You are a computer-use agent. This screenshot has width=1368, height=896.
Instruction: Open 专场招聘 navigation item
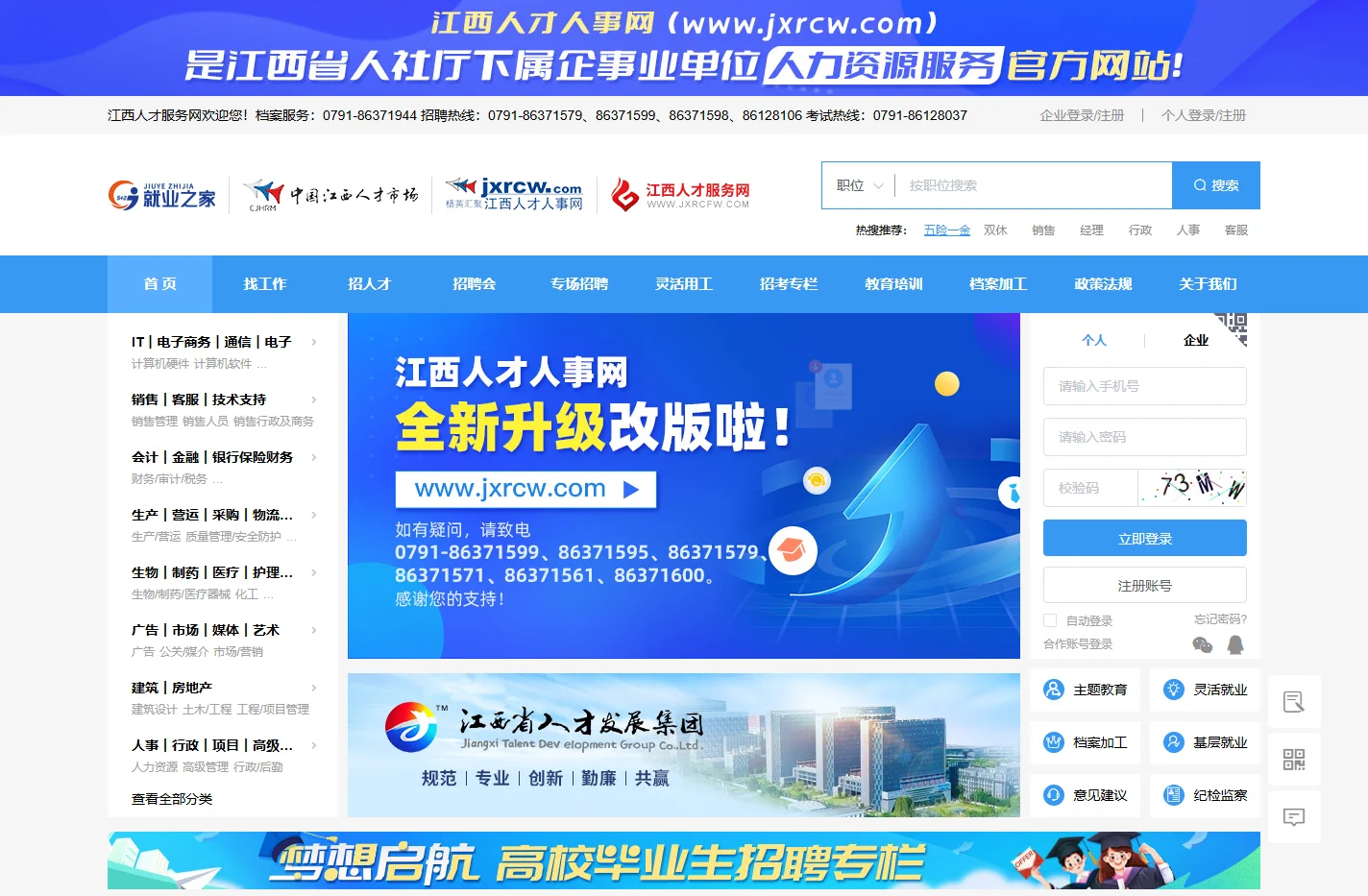[x=579, y=284]
